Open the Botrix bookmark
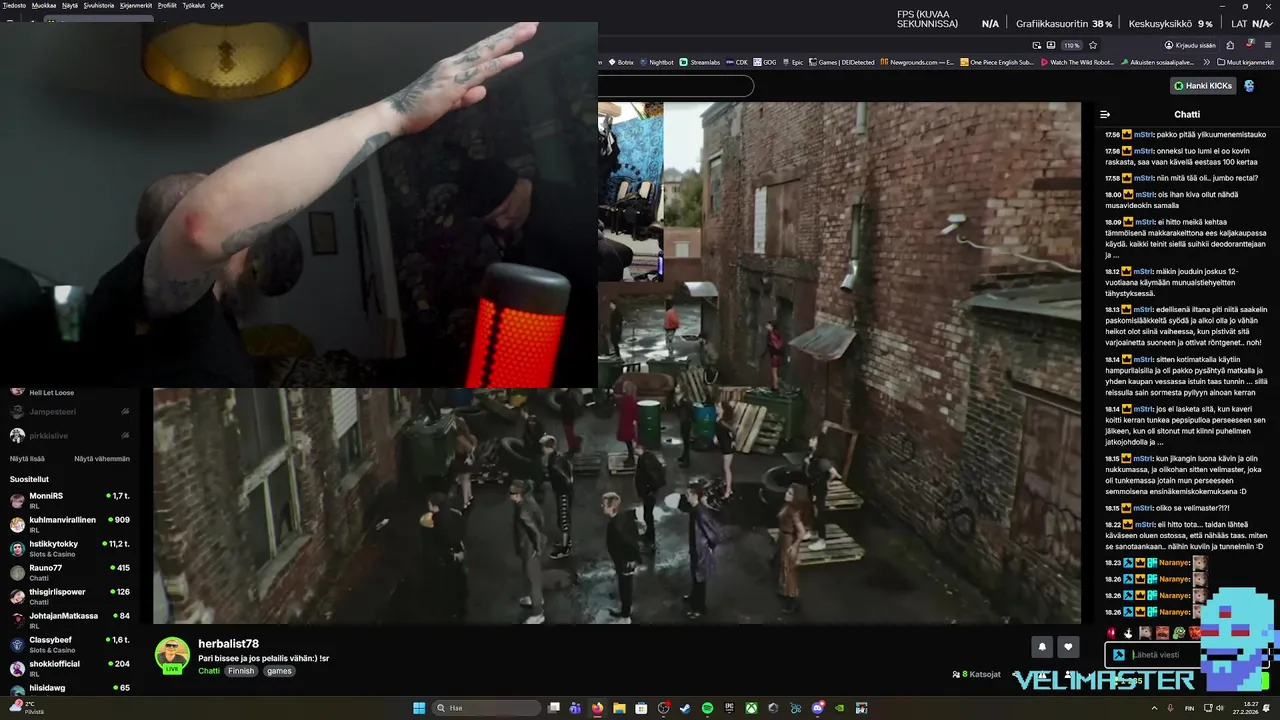The height and width of the screenshot is (720, 1280). [621, 62]
